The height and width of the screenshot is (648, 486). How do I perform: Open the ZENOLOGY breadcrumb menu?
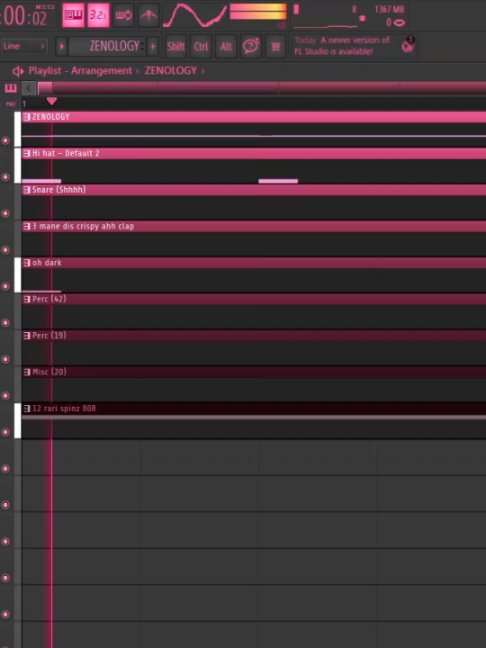click(171, 71)
